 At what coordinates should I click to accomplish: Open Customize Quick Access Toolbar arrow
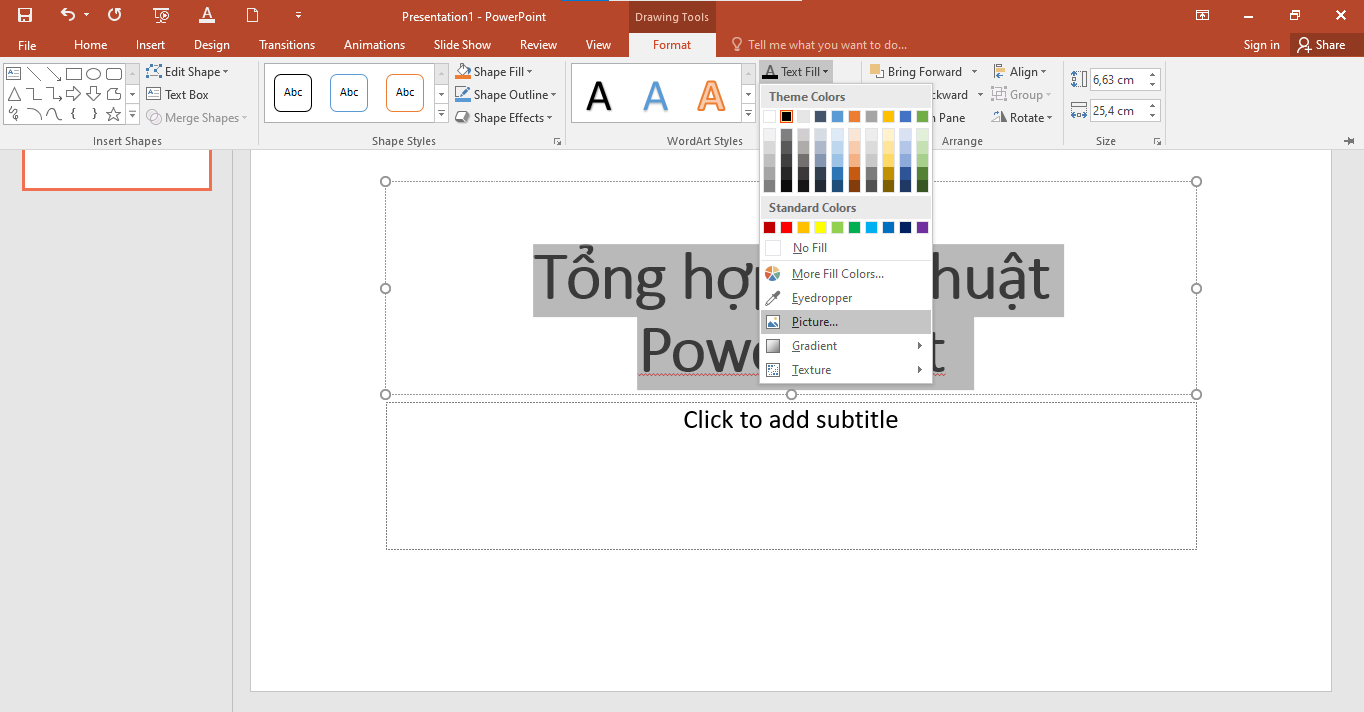(x=298, y=15)
